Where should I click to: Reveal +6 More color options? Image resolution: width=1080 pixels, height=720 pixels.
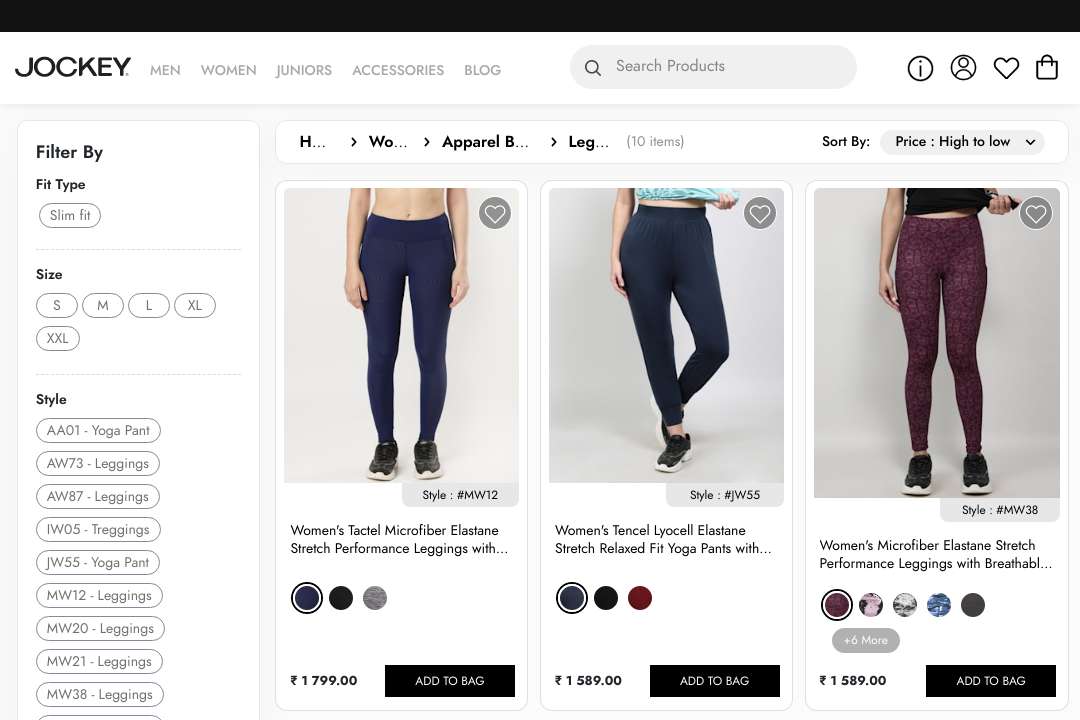click(866, 640)
